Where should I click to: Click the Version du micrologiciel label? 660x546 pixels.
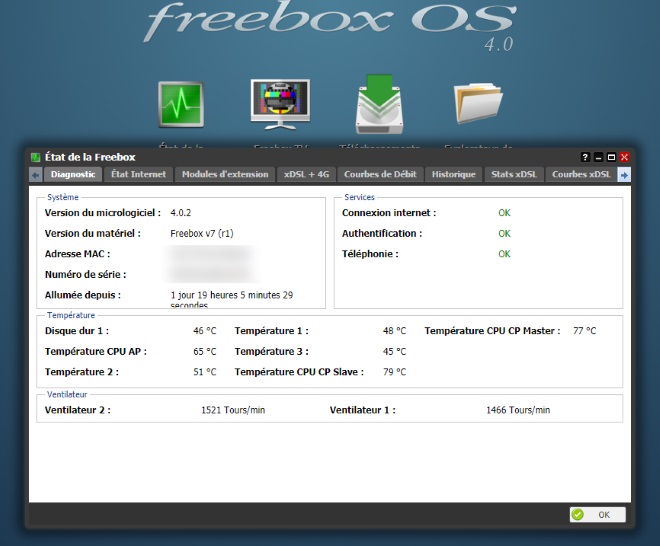coord(103,213)
